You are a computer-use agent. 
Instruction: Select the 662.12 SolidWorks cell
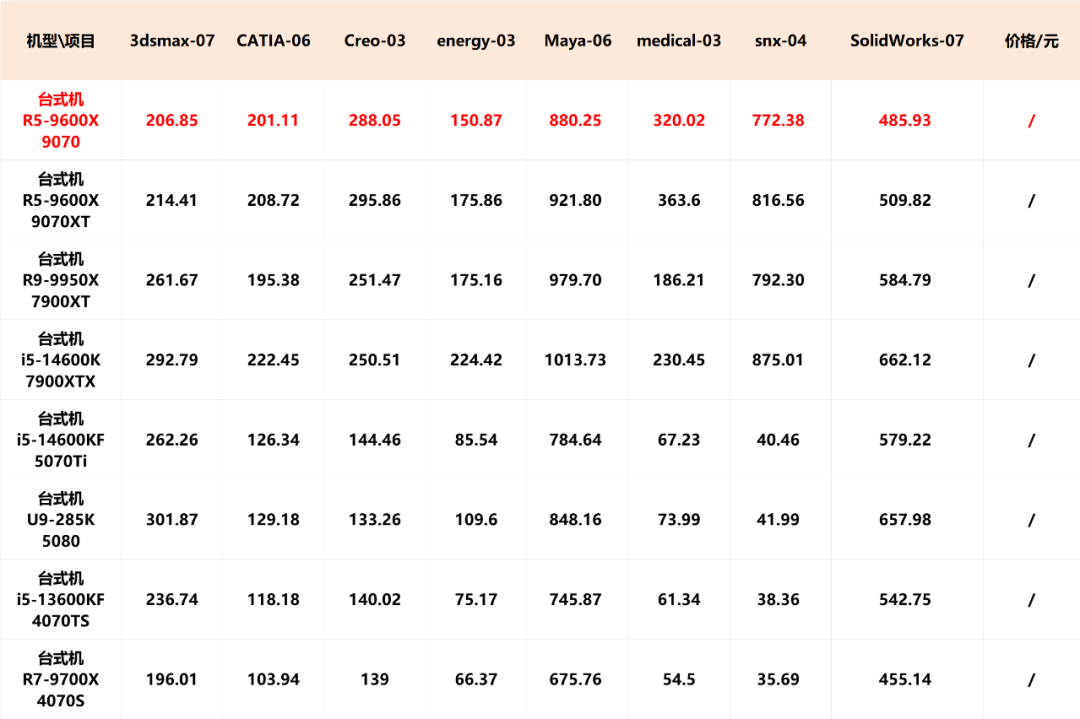[x=905, y=360]
